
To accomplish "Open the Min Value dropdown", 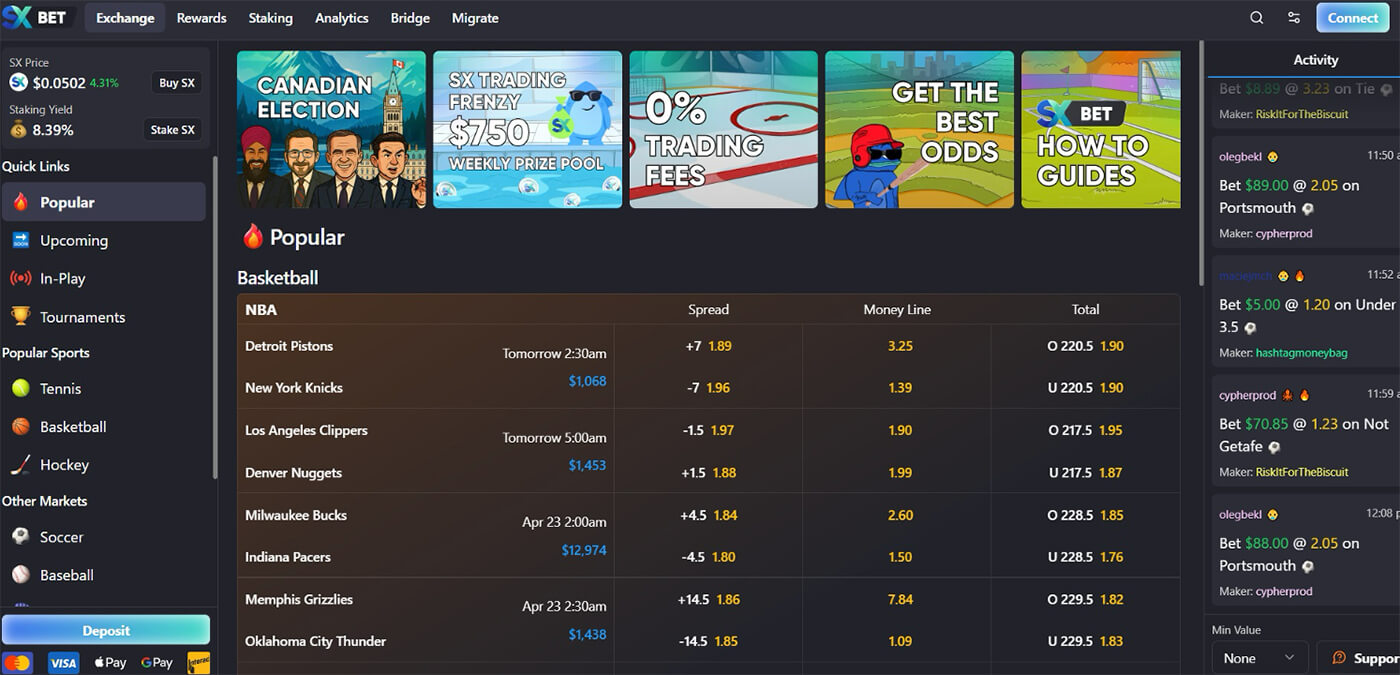I will (x=1259, y=658).
